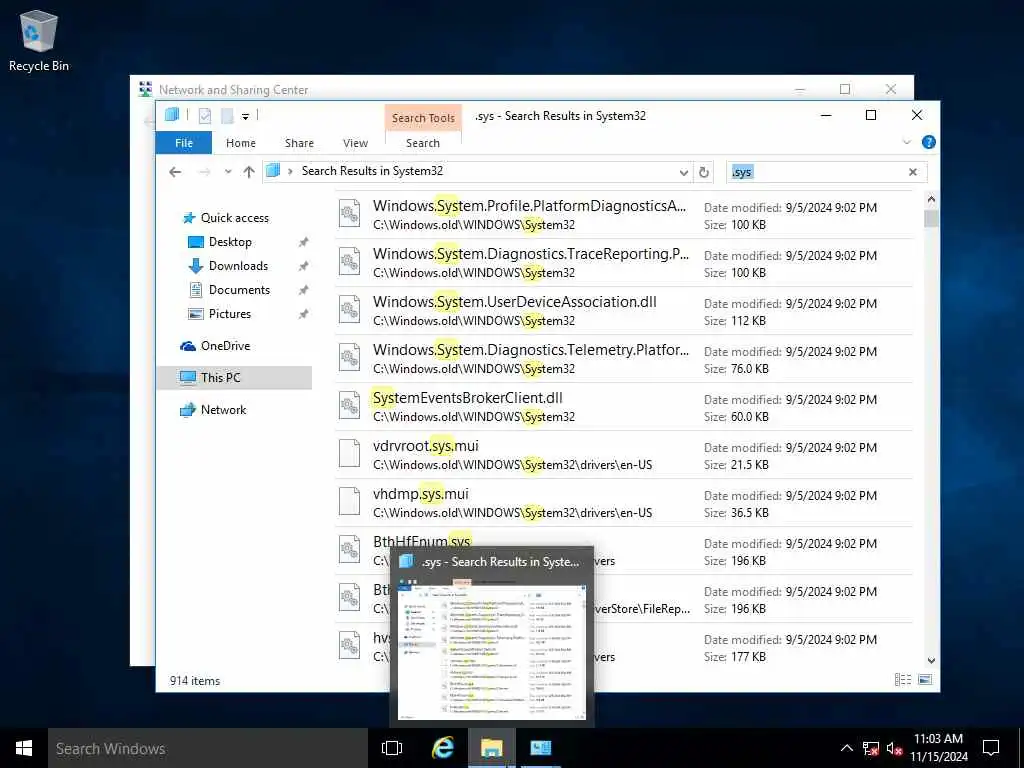Screen dimensions: 1024x768
Task: Open the network status tray icon
Action: point(871,748)
